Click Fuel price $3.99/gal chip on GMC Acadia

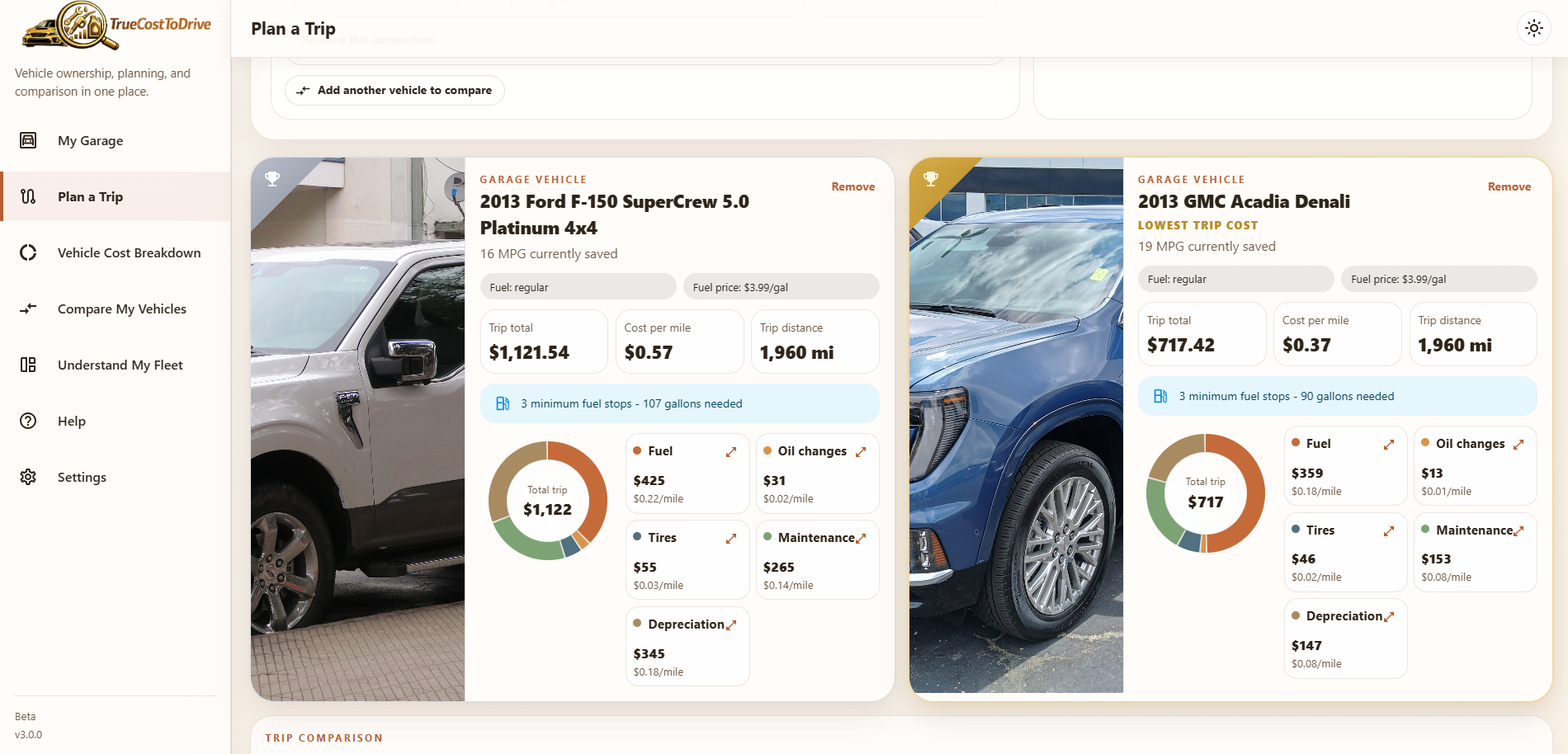coord(1438,279)
